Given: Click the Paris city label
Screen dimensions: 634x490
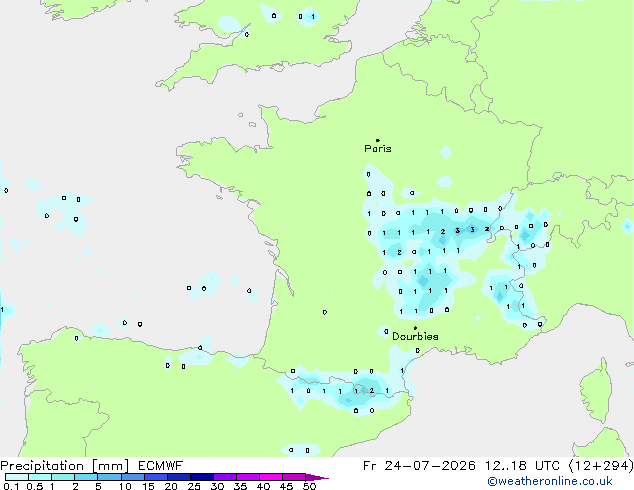Looking at the screenshot, I should [378, 149].
